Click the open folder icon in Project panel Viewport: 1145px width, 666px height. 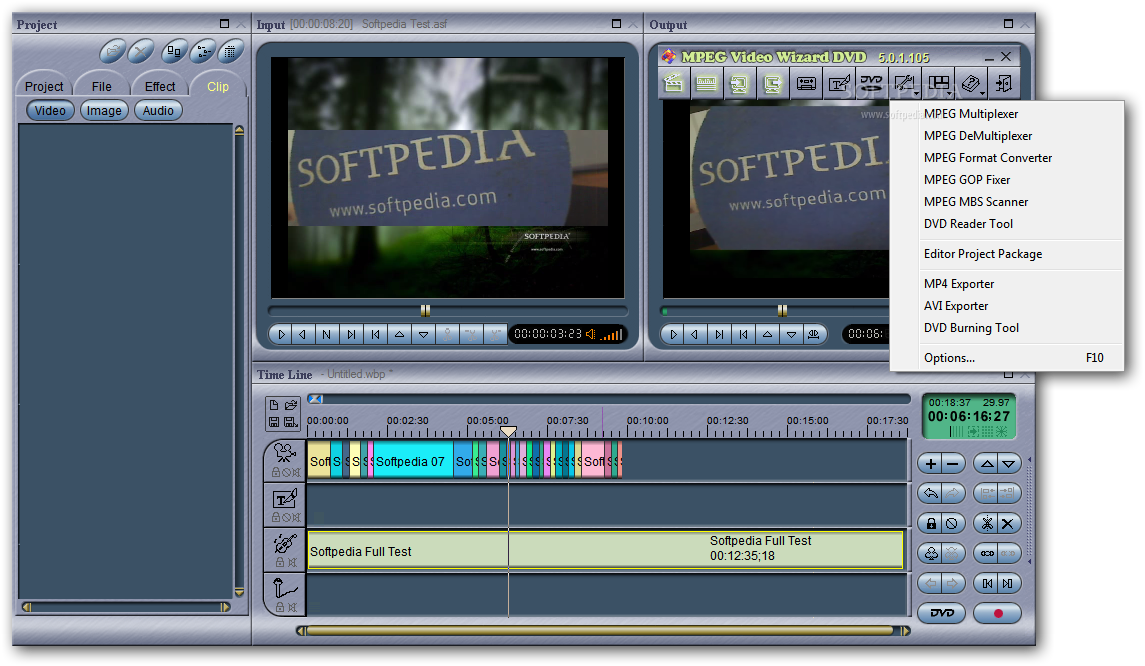(112, 51)
